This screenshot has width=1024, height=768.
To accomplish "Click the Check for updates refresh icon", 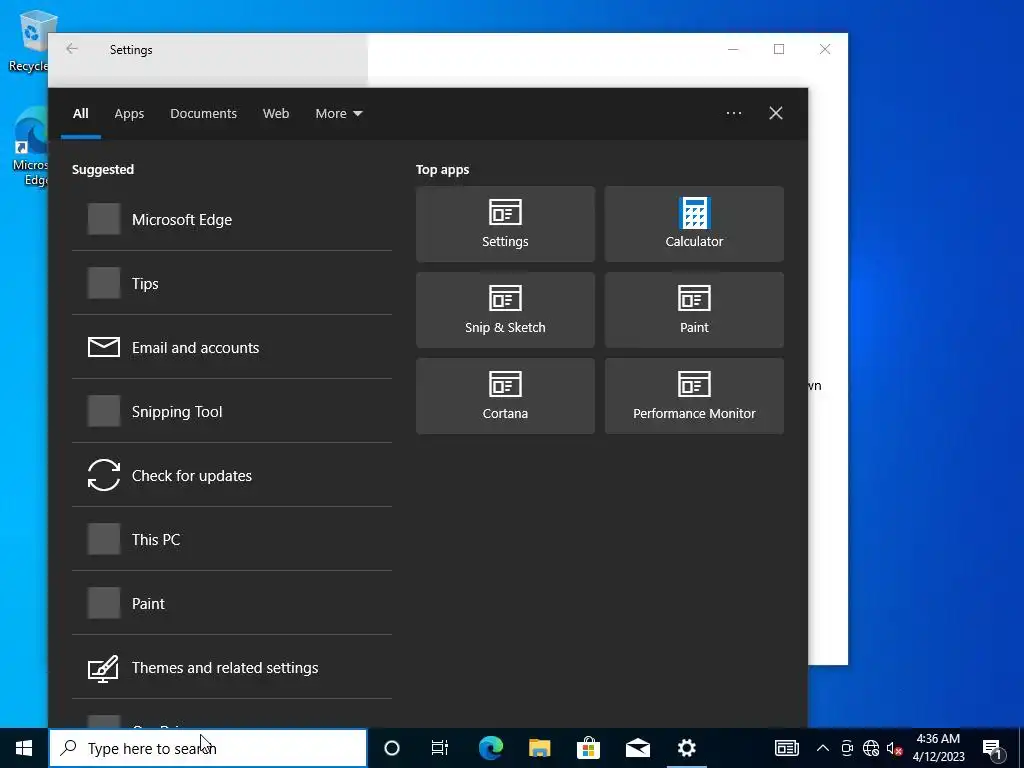I will pos(104,475).
